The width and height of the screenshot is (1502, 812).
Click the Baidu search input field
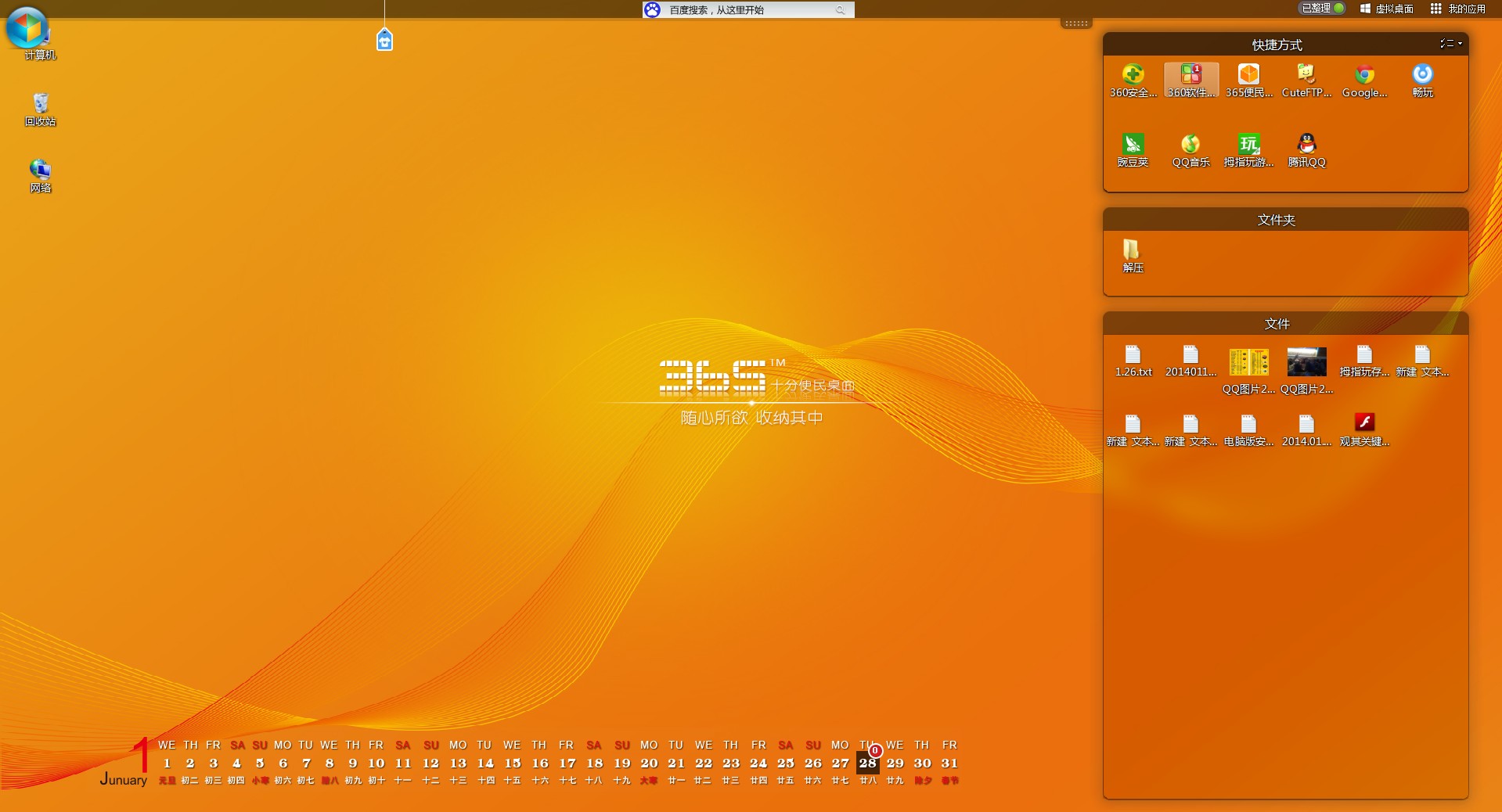coord(747,9)
